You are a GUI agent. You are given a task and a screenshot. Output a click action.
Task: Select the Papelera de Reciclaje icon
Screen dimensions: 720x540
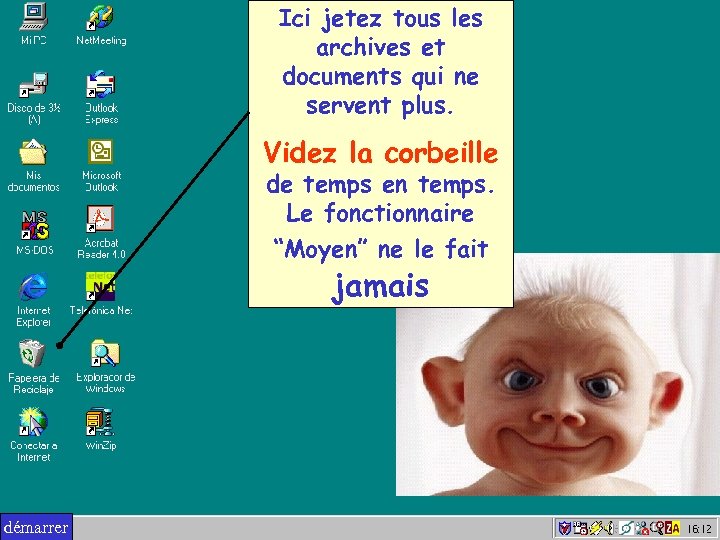[x=32, y=354]
